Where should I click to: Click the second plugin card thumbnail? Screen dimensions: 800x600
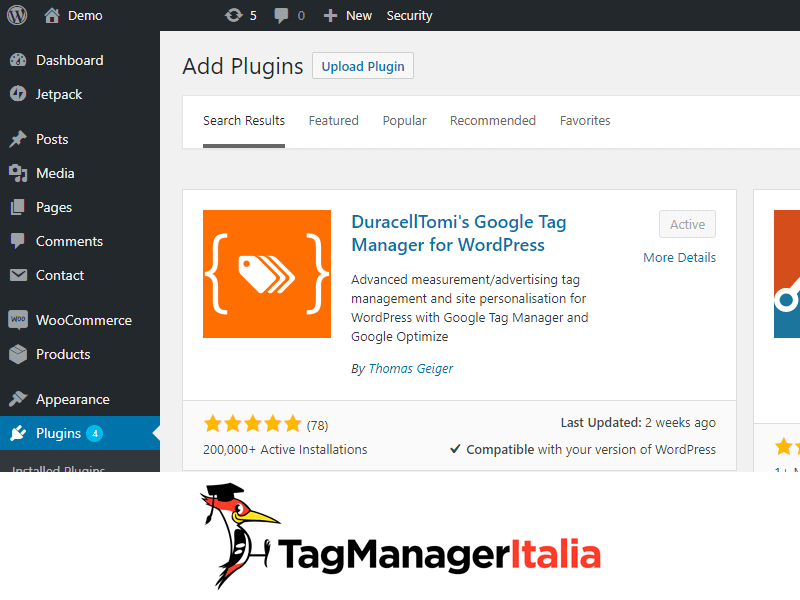[787, 274]
